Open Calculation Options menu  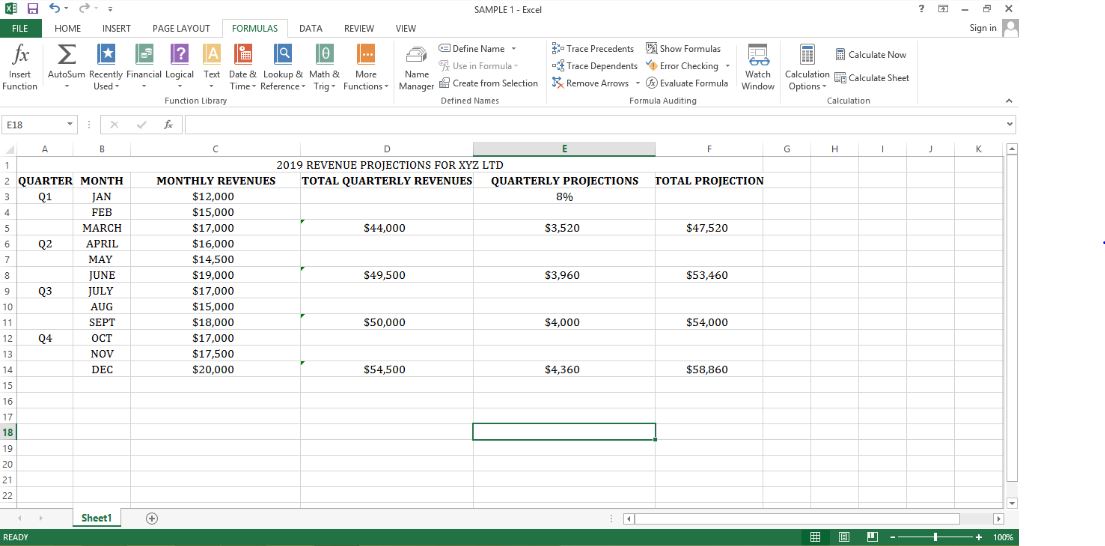point(807,68)
